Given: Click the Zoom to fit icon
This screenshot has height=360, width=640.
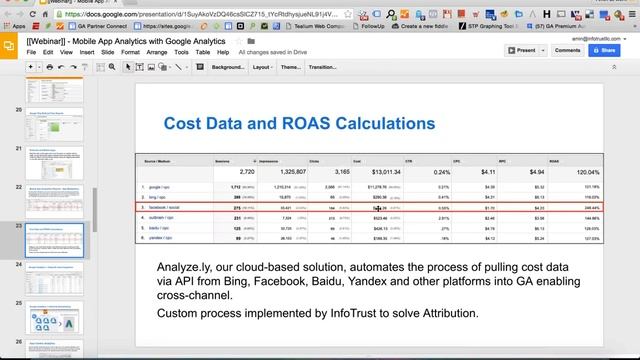Looking at the screenshot, I should tap(100, 67).
